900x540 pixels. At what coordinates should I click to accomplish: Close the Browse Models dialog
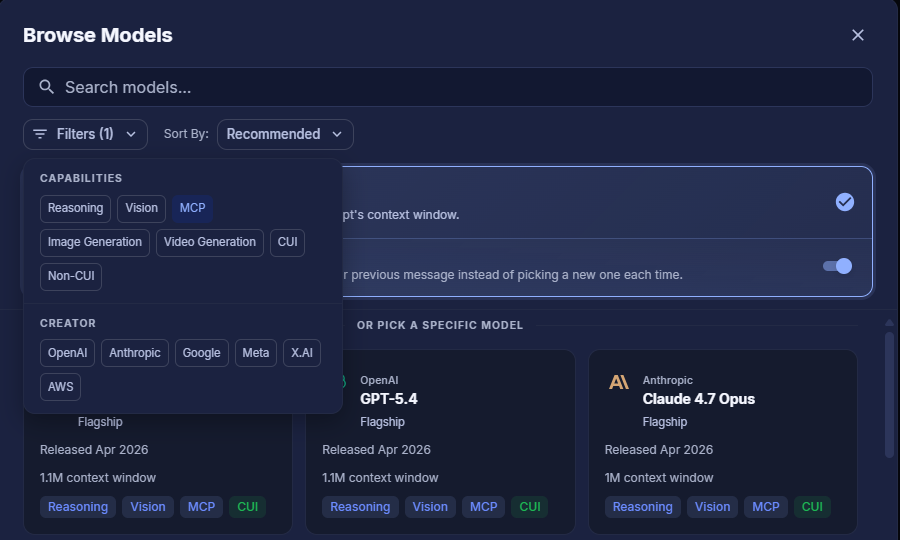[x=858, y=35]
